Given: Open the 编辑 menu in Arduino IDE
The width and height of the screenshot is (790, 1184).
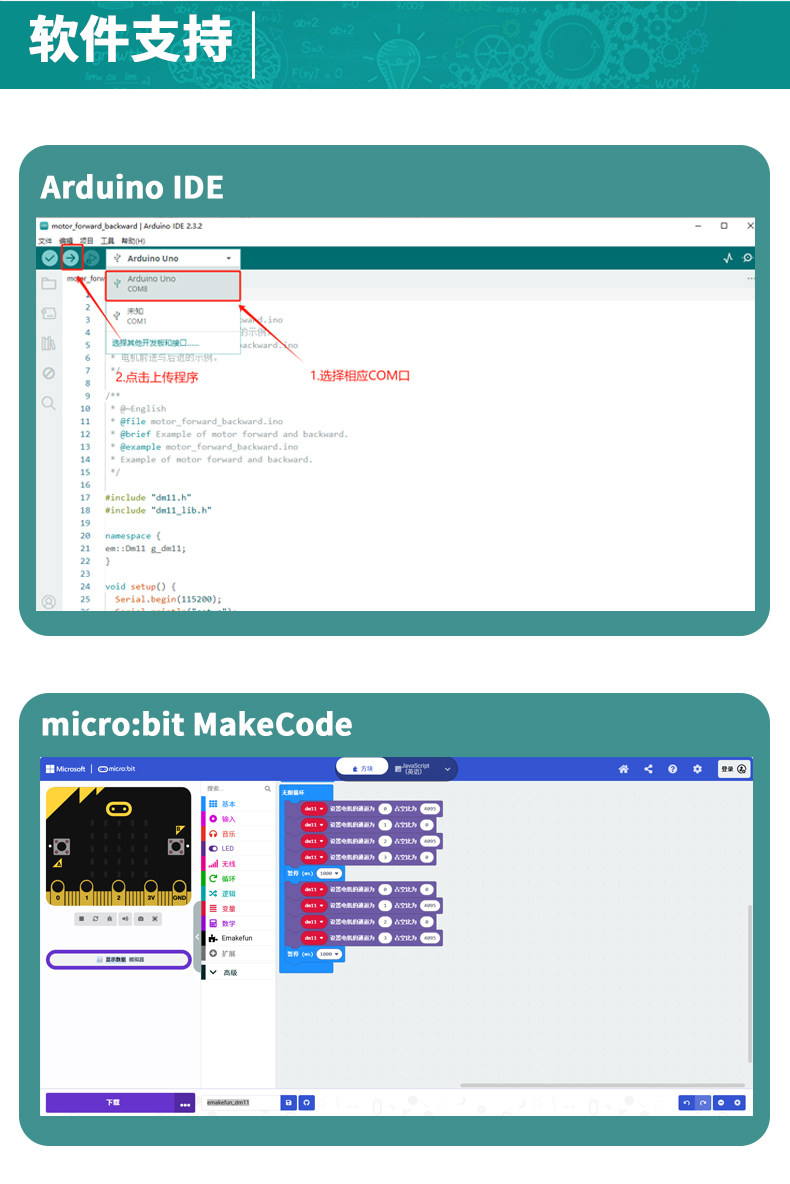Looking at the screenshot, I should pyautogui.click(x=66, y=241).
